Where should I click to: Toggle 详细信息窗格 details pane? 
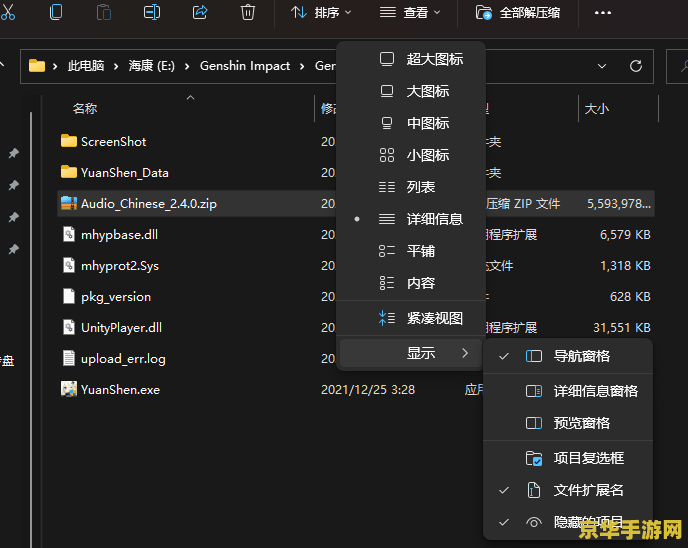568,391
